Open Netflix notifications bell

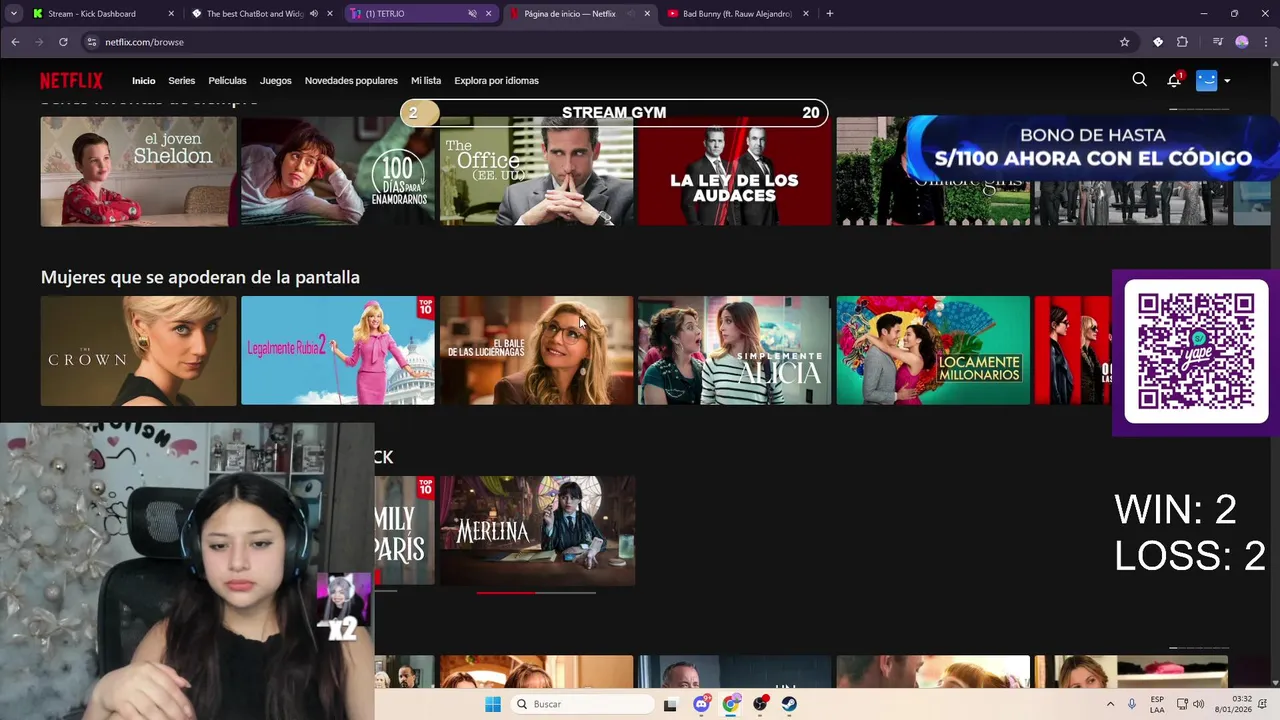coord(1174,80)
